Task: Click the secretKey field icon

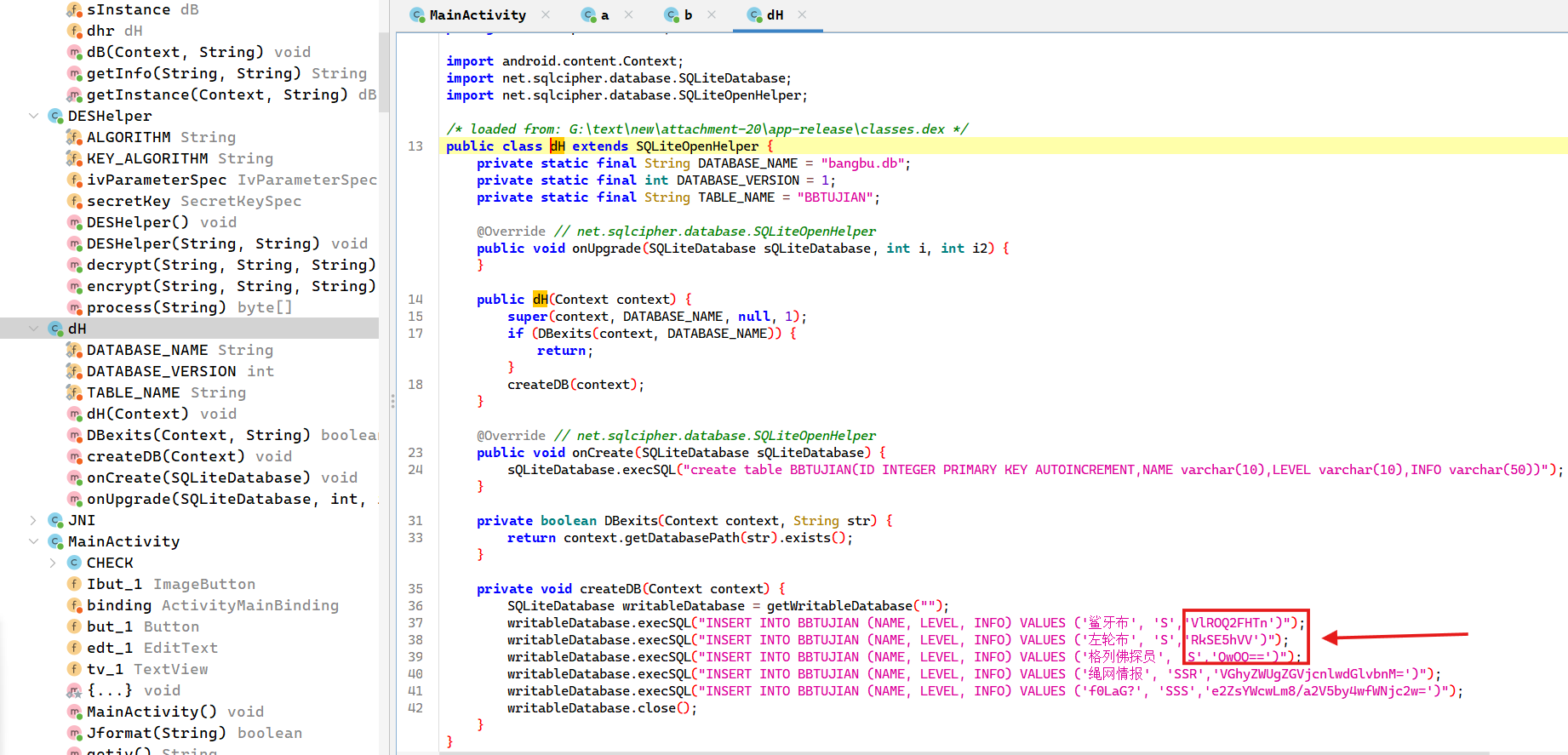Action: pyautogui.click(x=74, y=201)
